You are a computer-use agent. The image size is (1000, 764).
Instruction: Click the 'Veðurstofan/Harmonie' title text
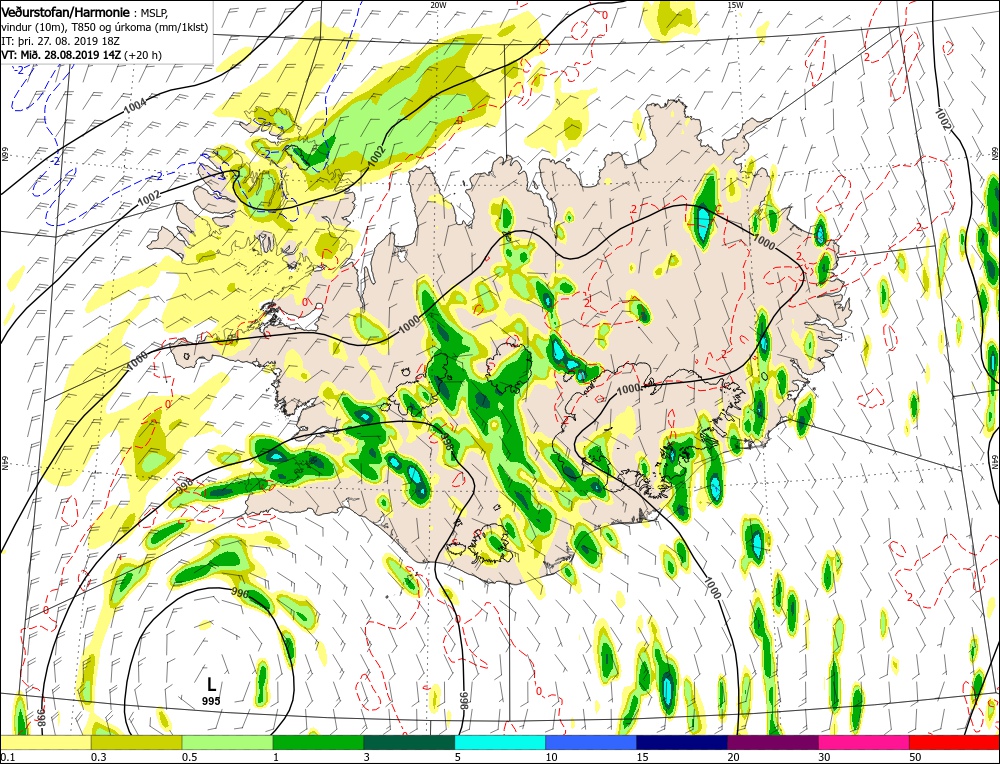point(66,12)
